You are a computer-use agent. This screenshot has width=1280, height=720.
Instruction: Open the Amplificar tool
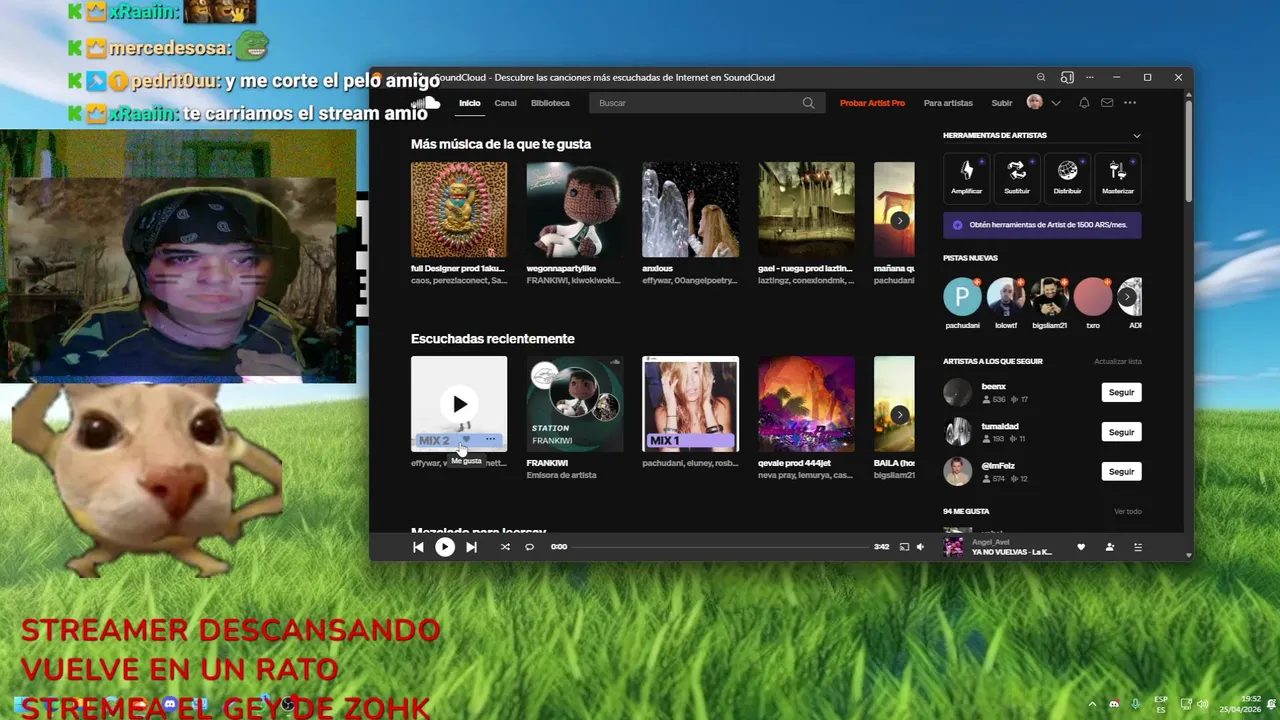966,177
